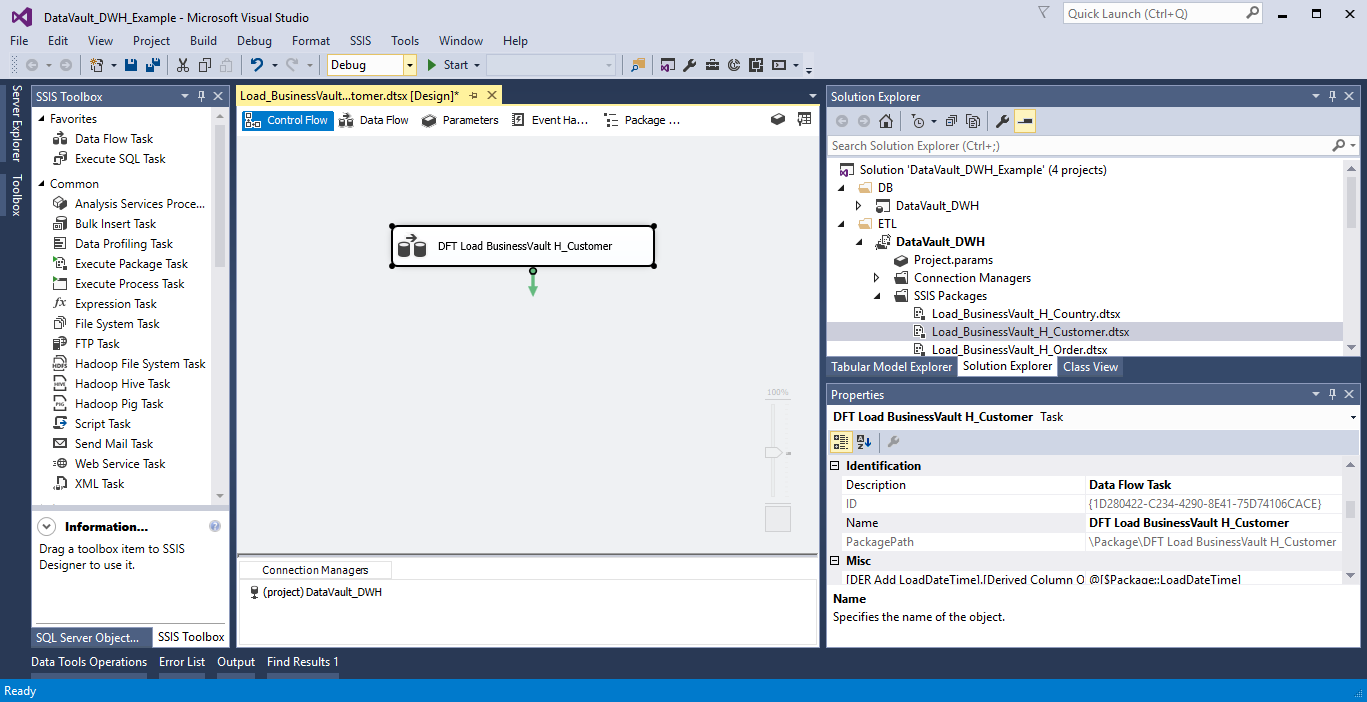
Task: Open the SSIS menu
Action: click(360, 41)
